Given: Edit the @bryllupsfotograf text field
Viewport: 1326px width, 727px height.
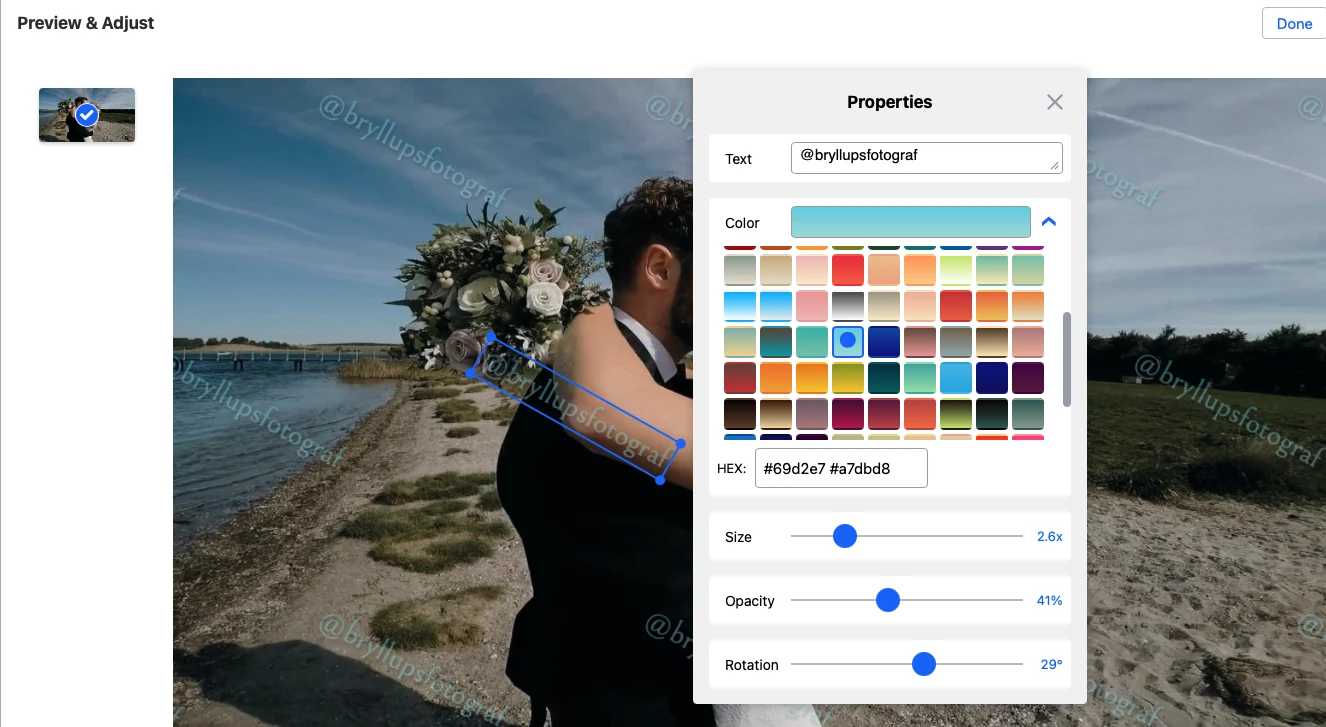Looking at the screenshot, I should 926,157.
